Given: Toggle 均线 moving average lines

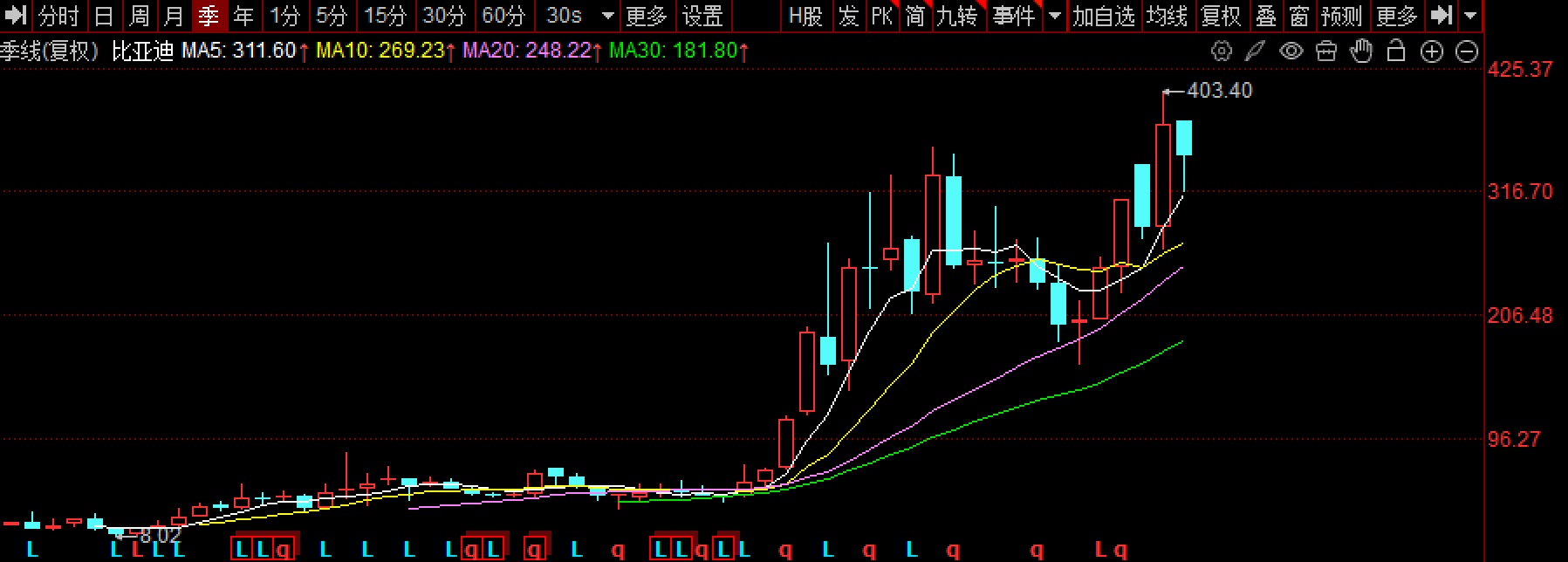Looking at the screenshot, I should coord(1167,16).
